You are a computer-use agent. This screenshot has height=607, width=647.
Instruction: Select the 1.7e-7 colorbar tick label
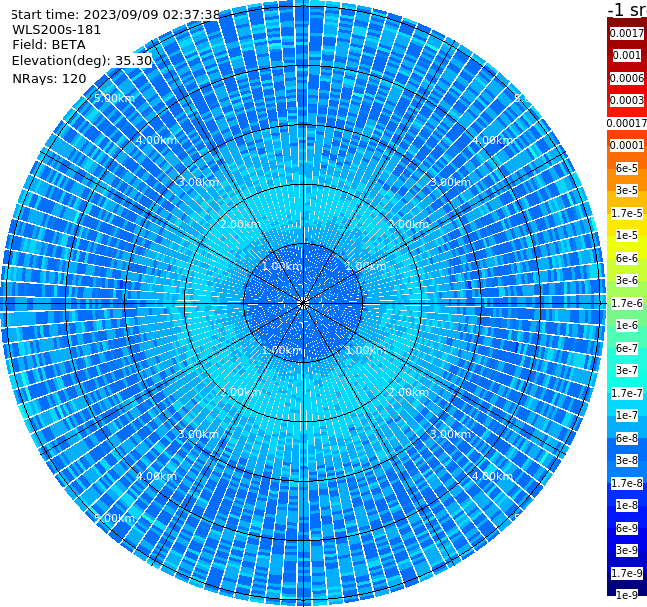coord(627,393)
